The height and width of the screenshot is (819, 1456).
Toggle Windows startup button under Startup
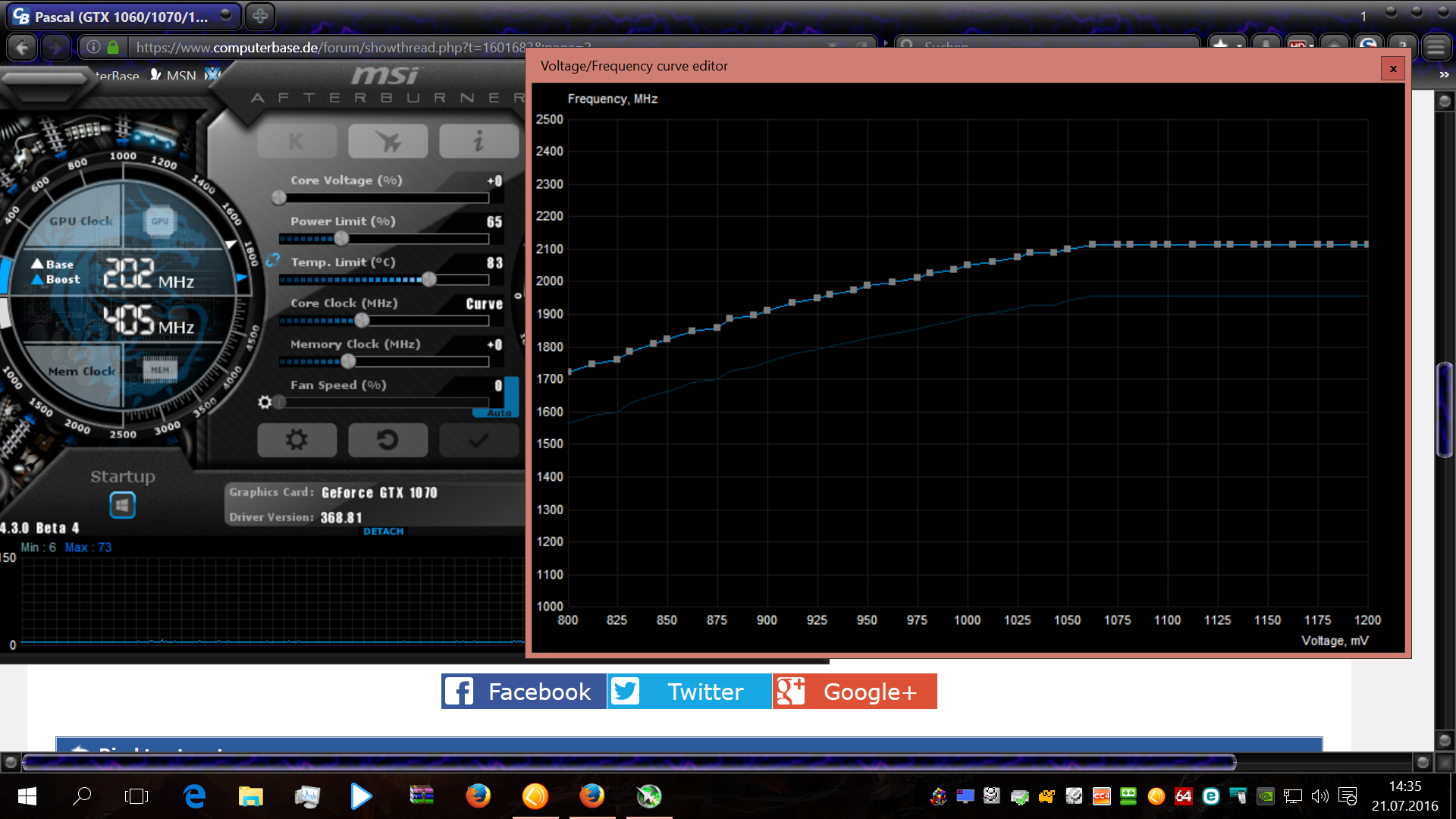(122, 505)
